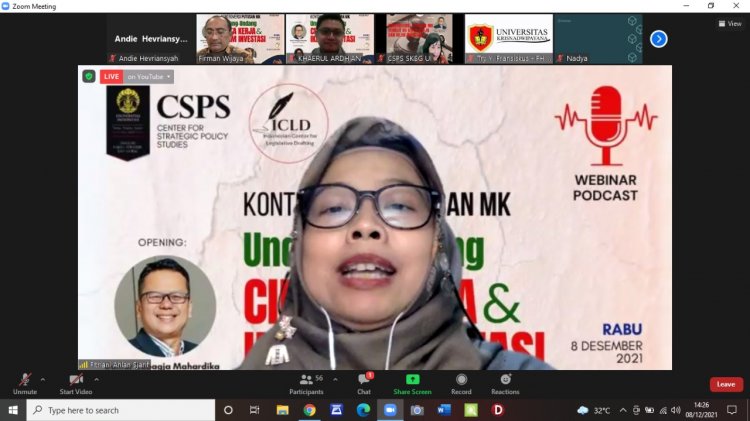750x421 pixels.
Task: Open Microsoft Word from the taskbar
Action: [444, 410]
